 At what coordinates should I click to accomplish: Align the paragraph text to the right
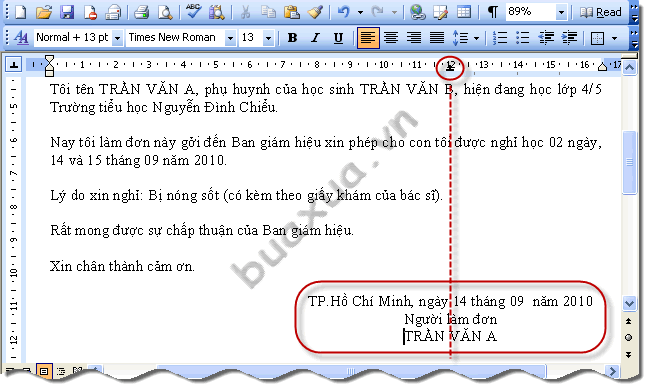(x=414, y=38)
